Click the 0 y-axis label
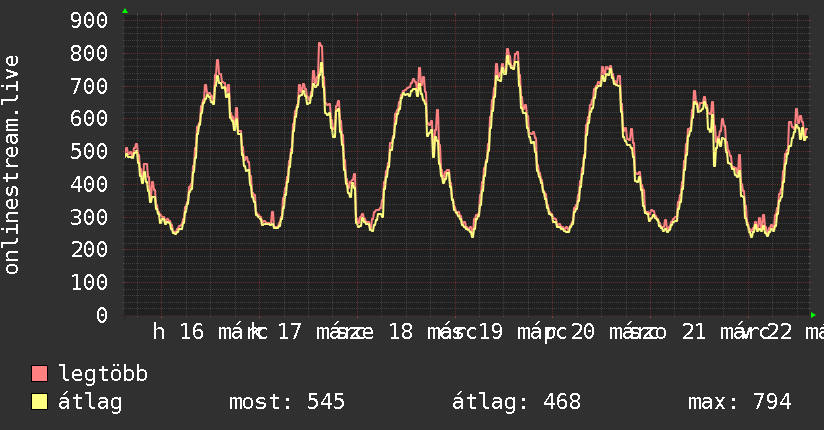 [x=102, y=315]
